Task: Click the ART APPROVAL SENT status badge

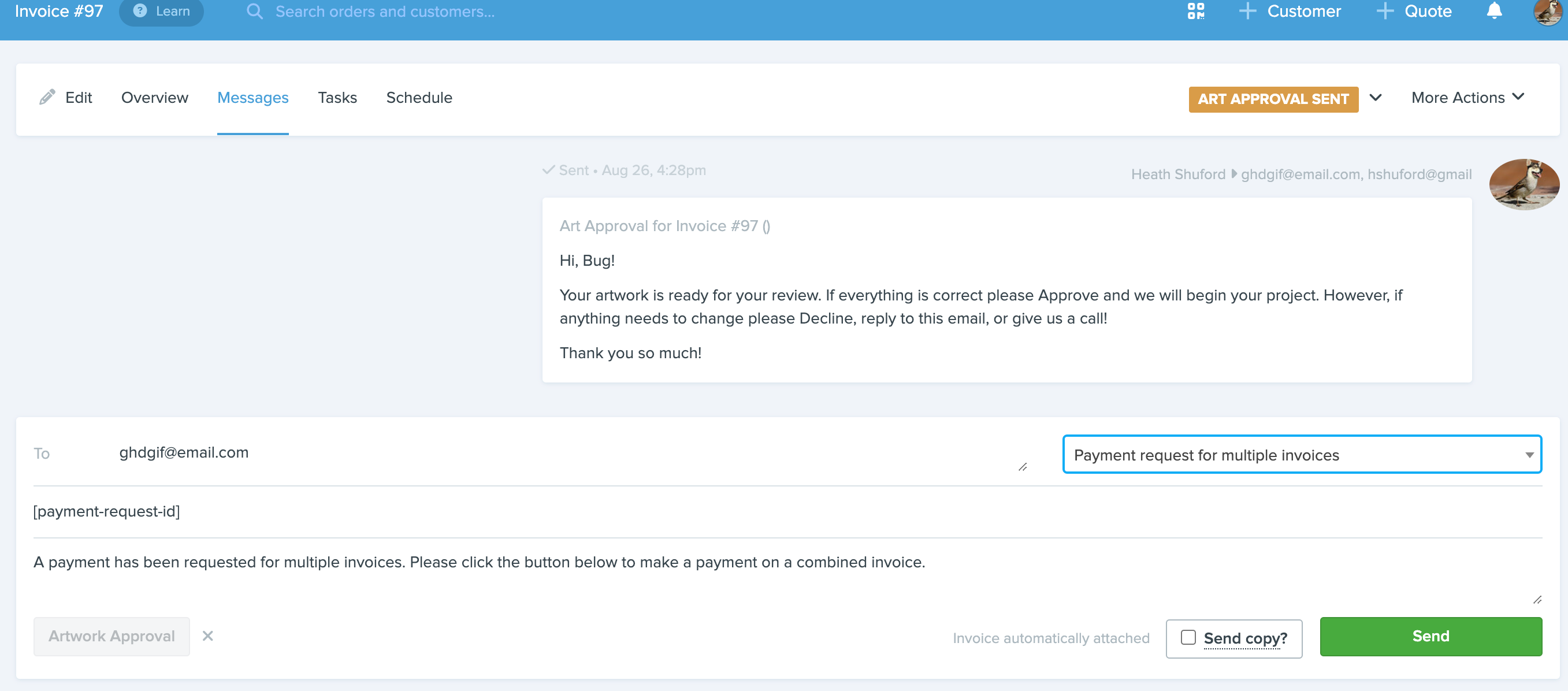Action: click(1273, 99)
